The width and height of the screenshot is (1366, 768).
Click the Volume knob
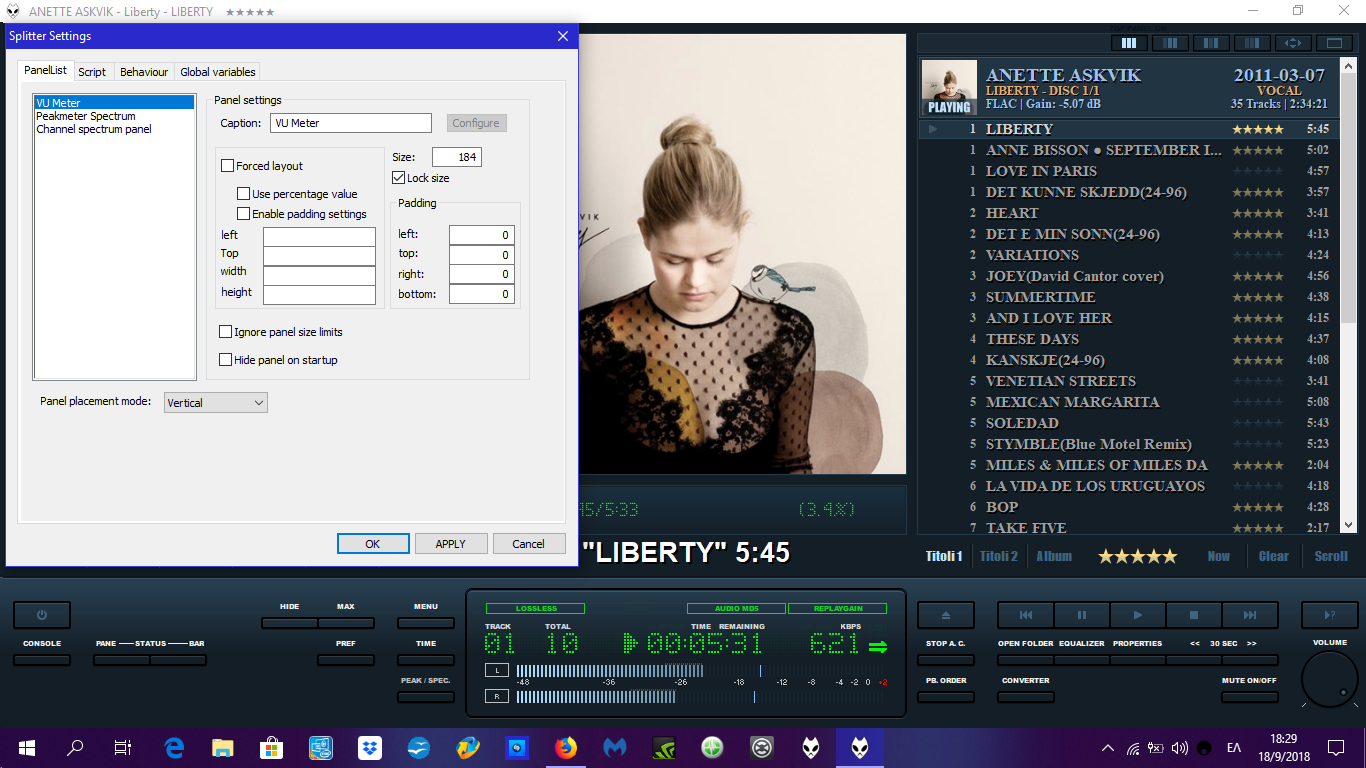1329,679
